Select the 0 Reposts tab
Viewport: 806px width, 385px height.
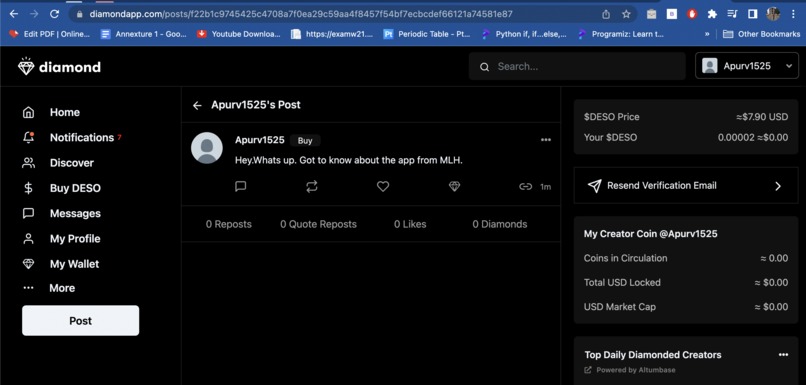click(x=229, y=224)
